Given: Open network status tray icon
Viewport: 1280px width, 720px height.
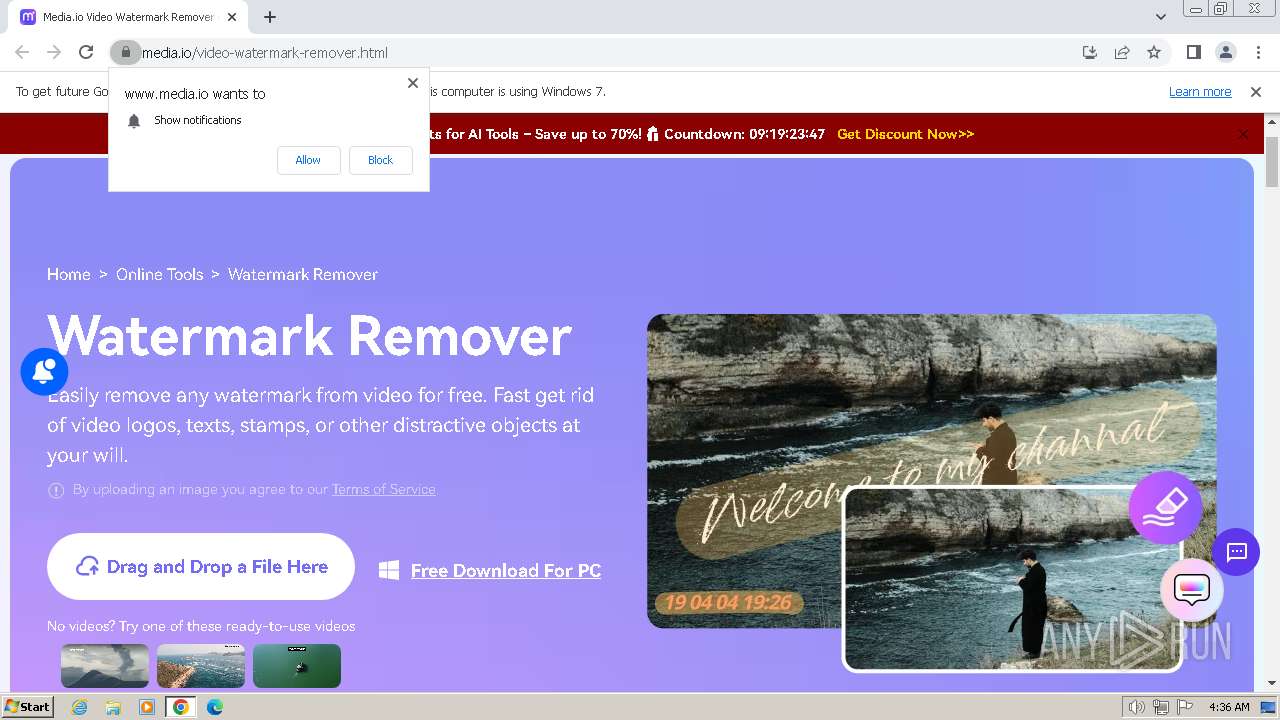Looking at the screenshot, I should point(1162,707).
